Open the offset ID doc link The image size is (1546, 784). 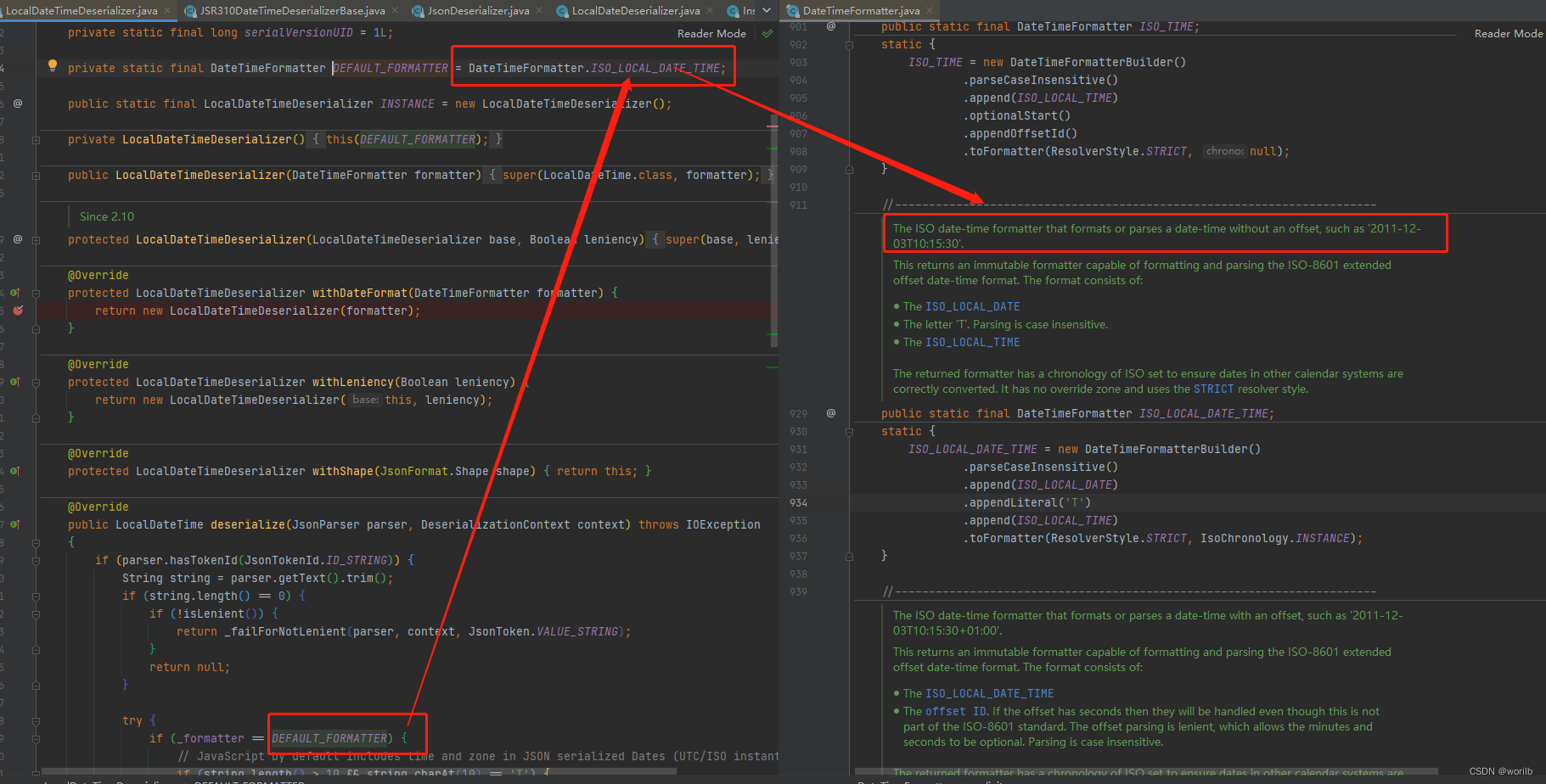tap(956, 711)
